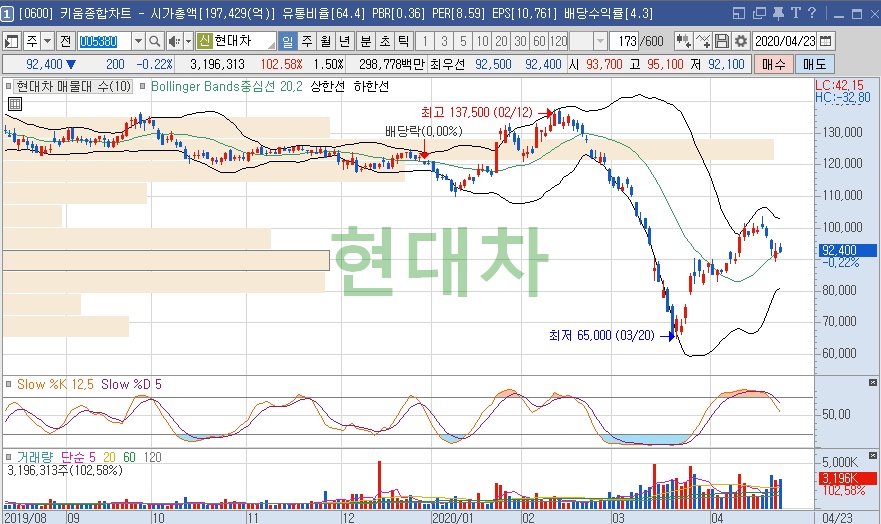Click the 현대차 stock name box corner
Screen dimensions: 881x524
pos(273,45)
